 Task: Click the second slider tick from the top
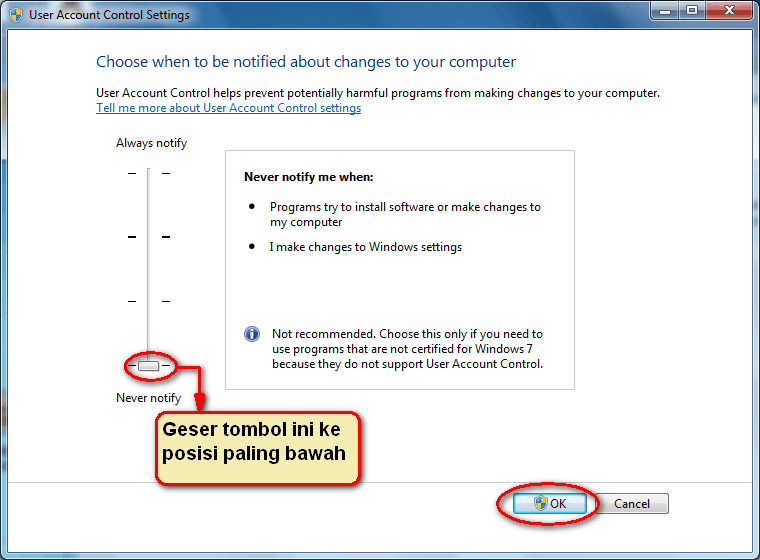(x=148, y=237)
